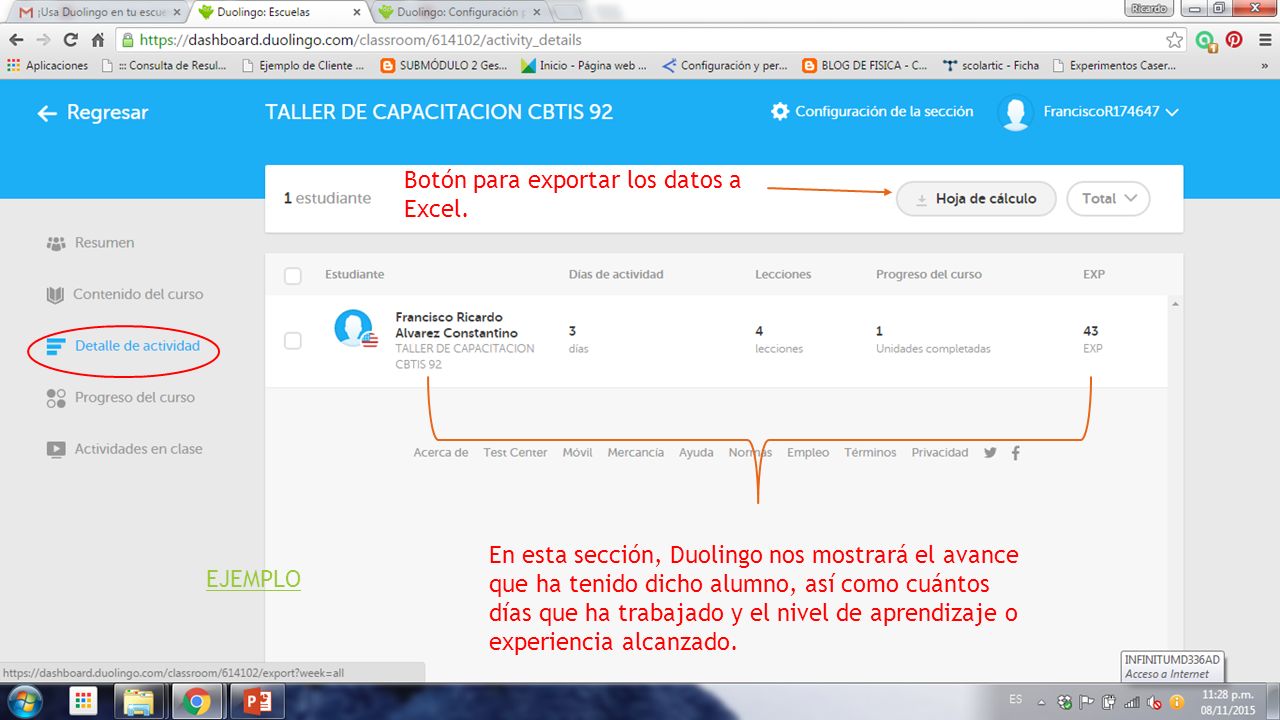Bookmark page with star icon
This screenshot has width=1280, height=720.
point(1174,40)
